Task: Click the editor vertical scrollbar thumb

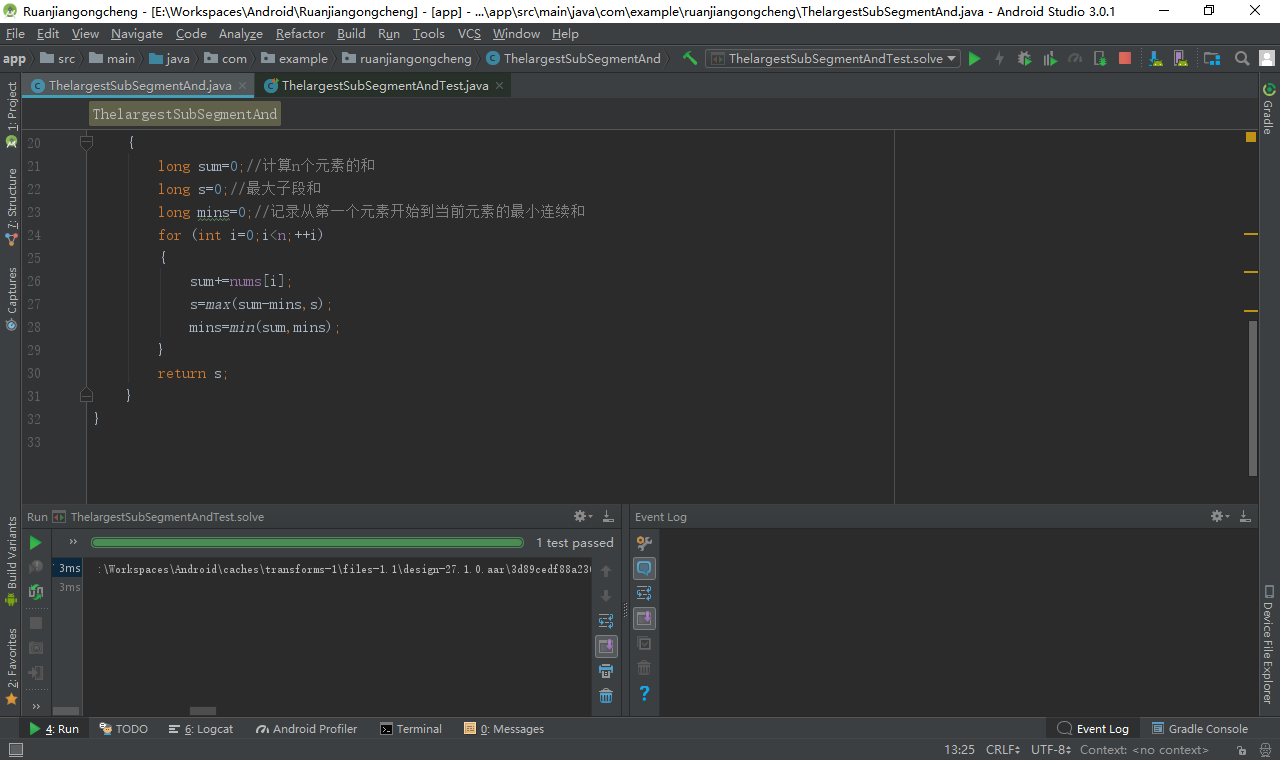Action: 1254,398
